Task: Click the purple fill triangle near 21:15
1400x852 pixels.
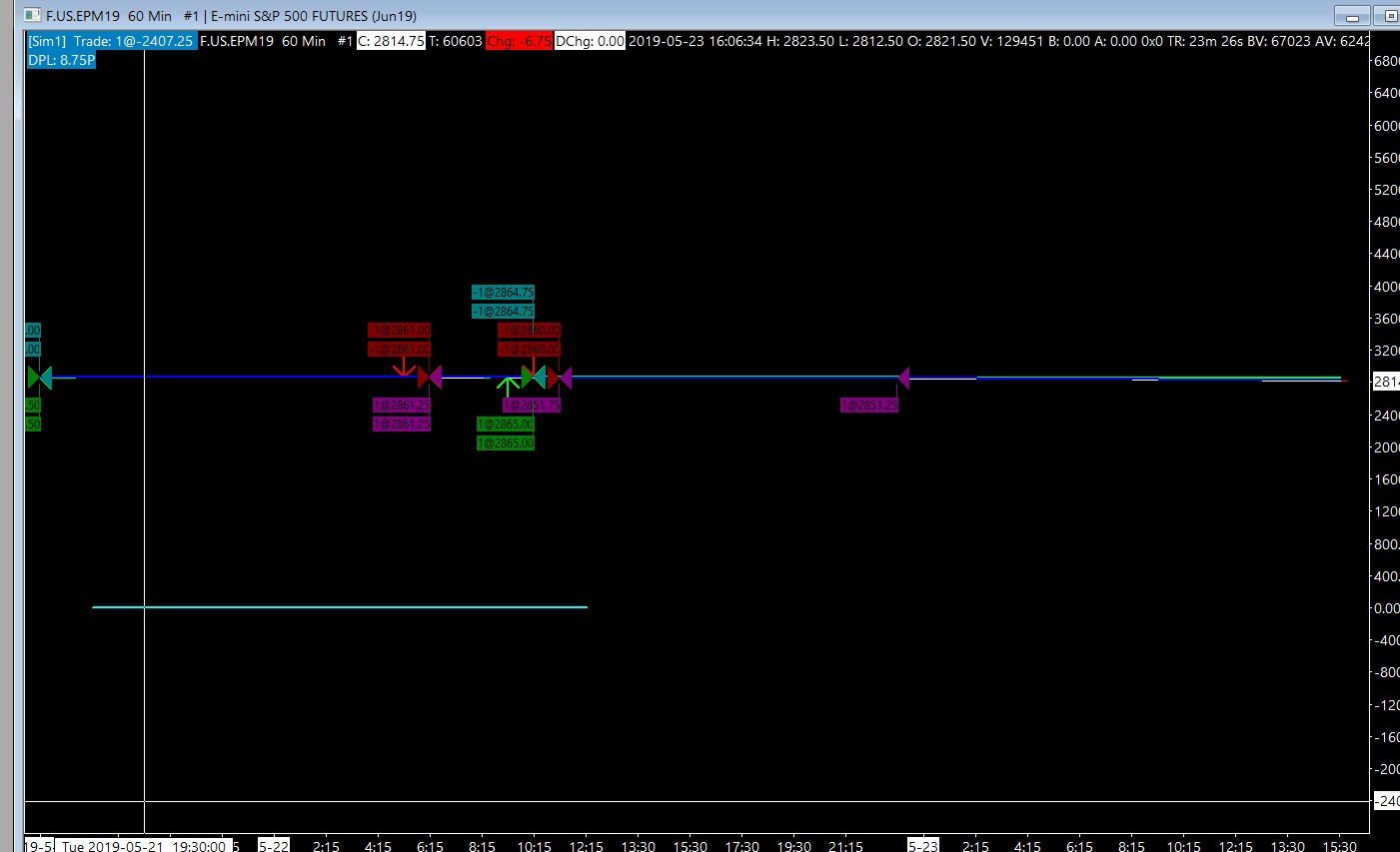Action: click(x=904, y=378)
